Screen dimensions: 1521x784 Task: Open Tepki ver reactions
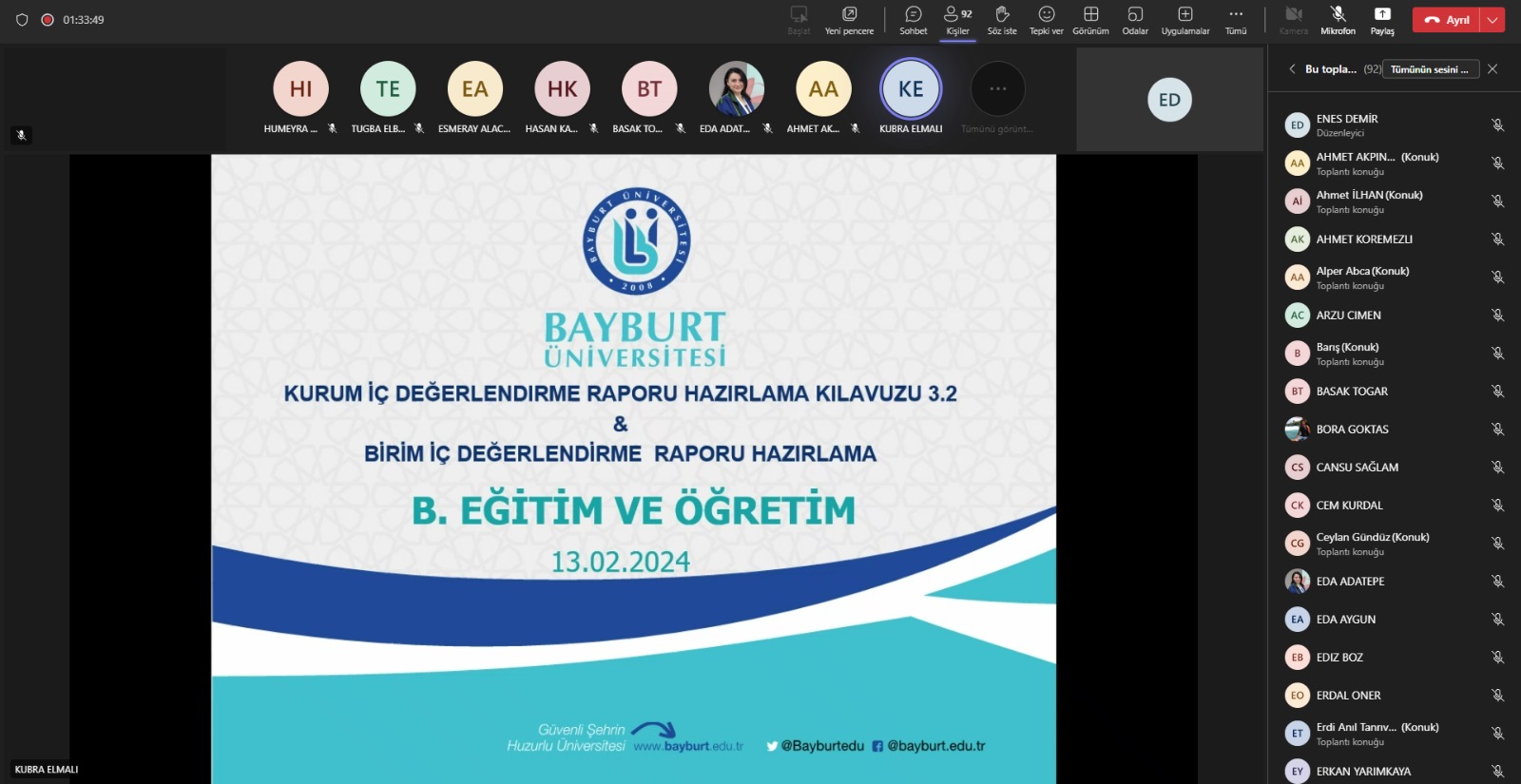tap(1046, 20)
